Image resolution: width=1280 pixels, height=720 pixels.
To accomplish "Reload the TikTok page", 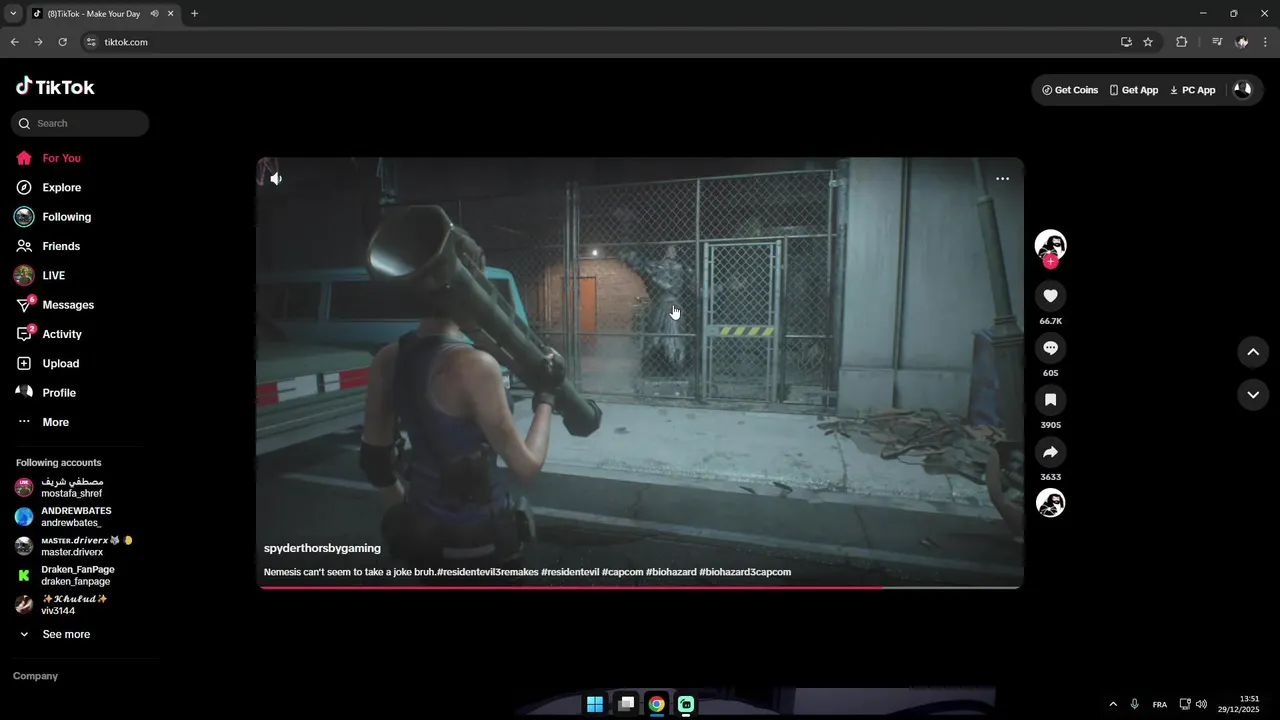I will pyautogui.click(x=62, y=42).
